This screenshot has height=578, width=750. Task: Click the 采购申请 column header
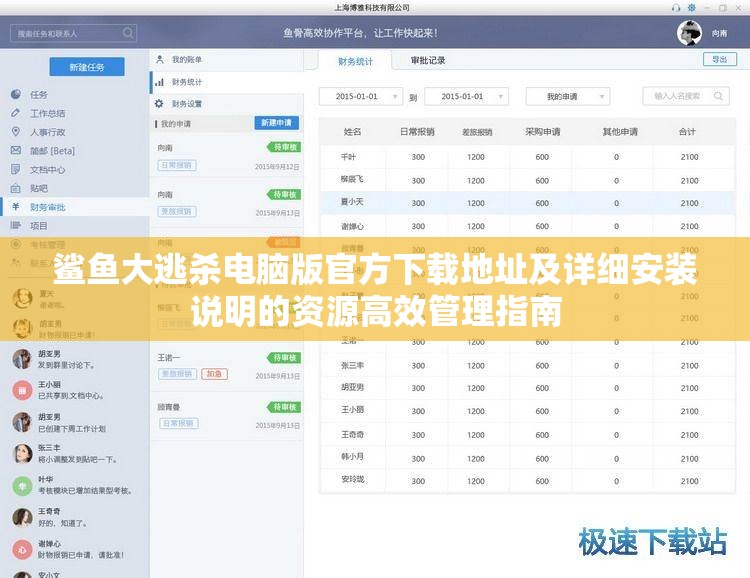[542, 132]
